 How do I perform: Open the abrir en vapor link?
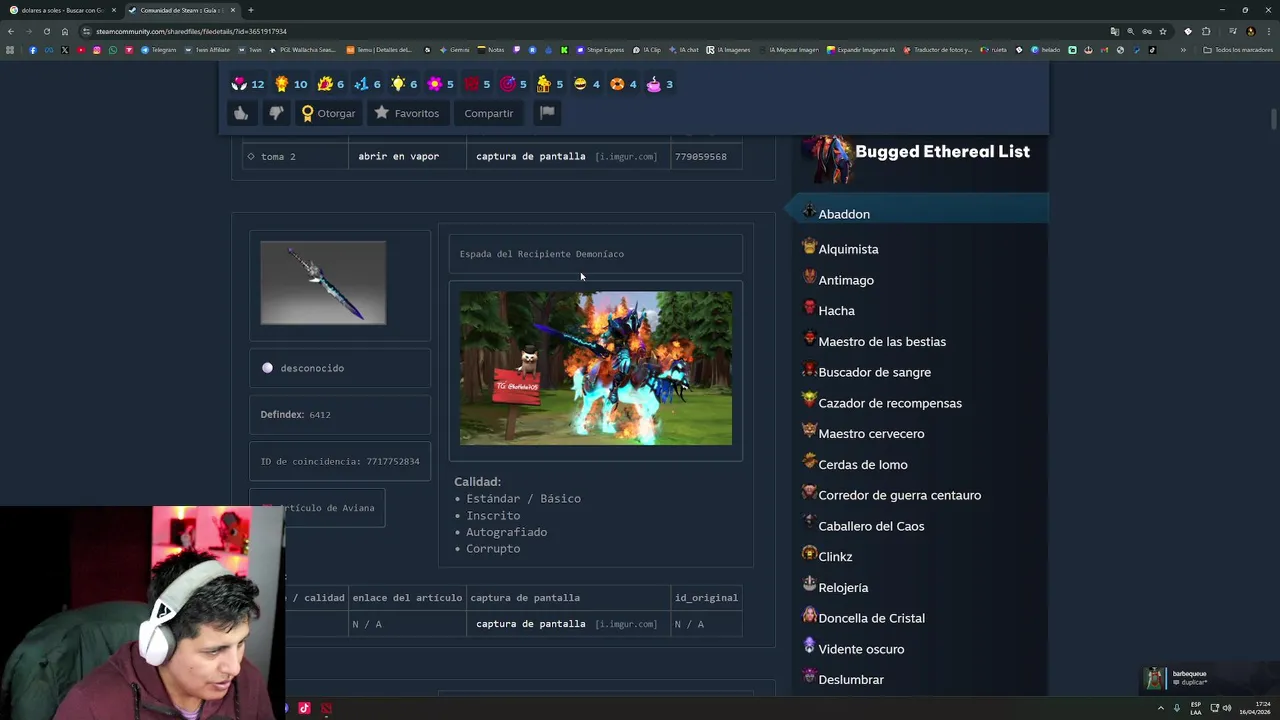pos(398,156)
